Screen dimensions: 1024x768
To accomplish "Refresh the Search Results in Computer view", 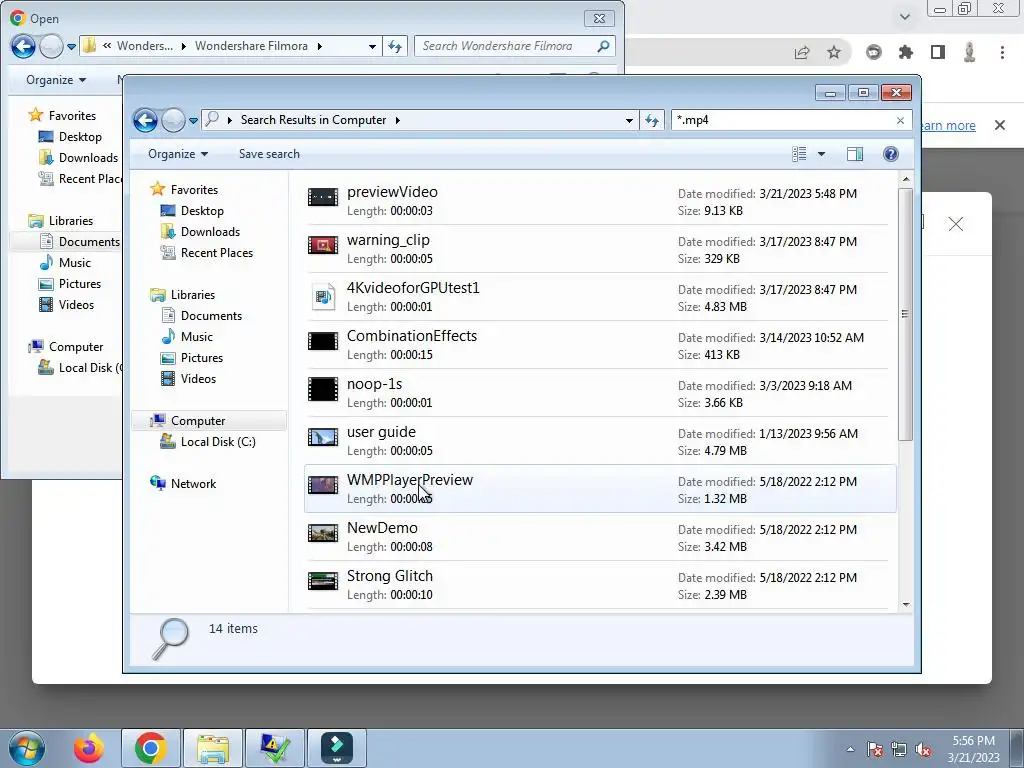I will 652,120.
